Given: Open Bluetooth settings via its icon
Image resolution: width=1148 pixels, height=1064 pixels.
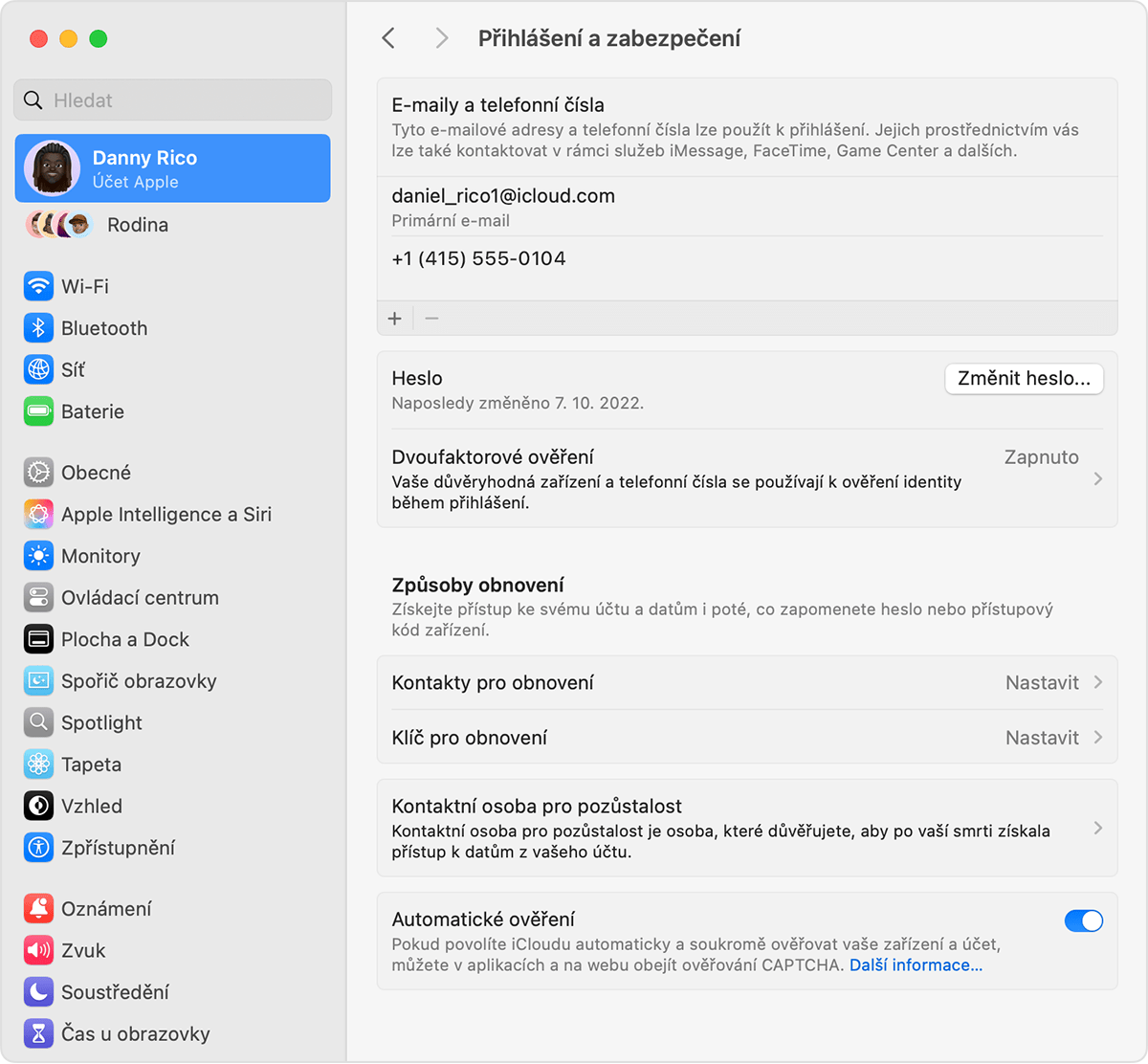Looking at the screenshot, I should click(38, 327).
